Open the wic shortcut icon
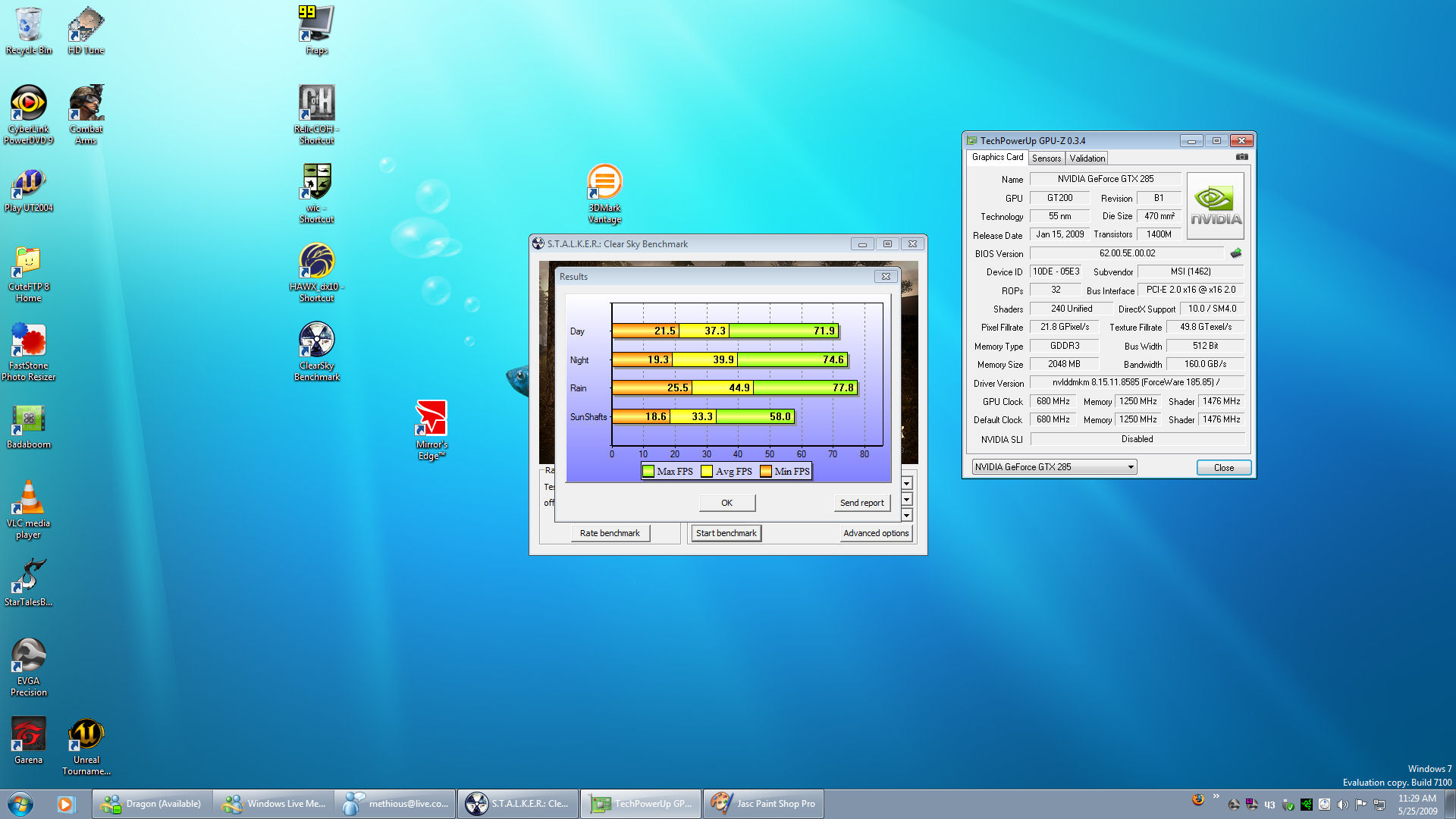Image resolution: width=1456 pixels, height=819 pixels. (316, 193)
